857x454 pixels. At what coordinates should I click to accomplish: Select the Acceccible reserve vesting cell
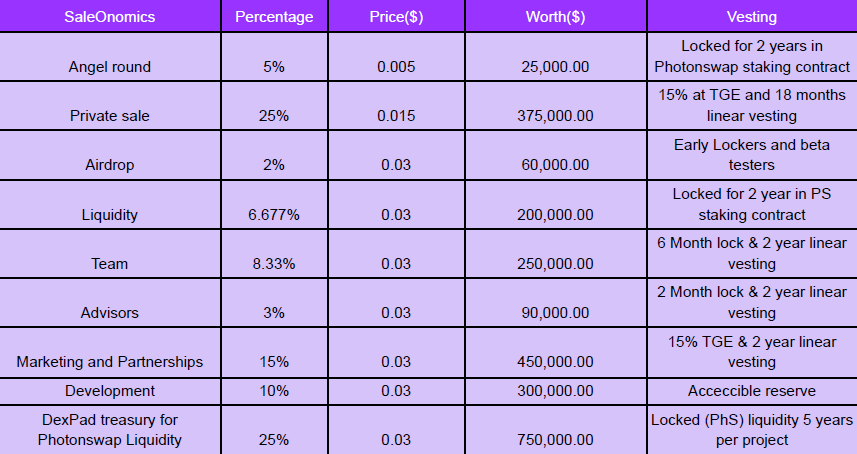(752, 391)
